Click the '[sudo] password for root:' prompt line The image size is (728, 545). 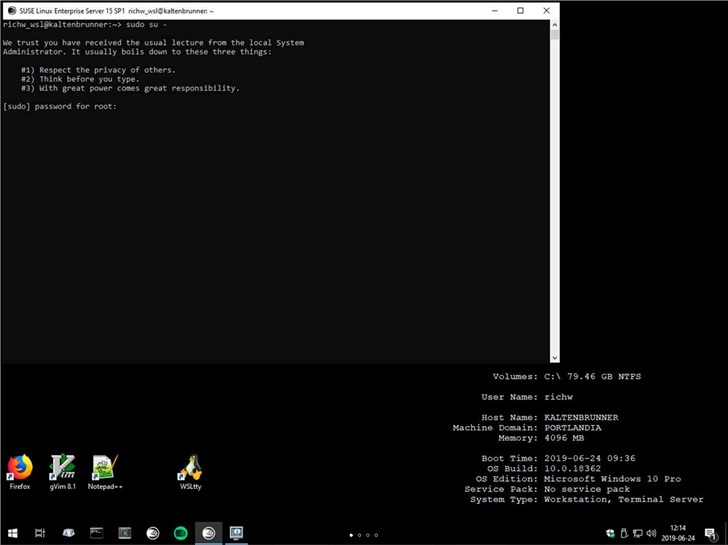(59, 106)
